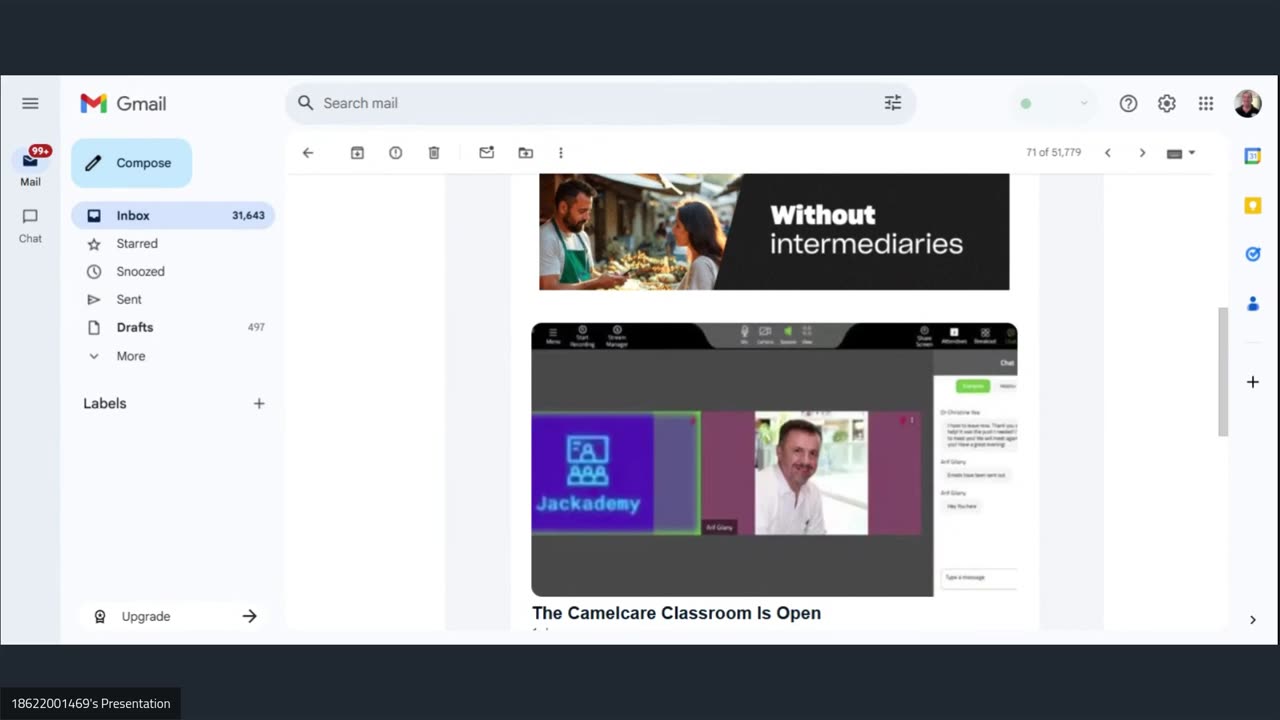Open the Chat section in the left rail
The width and height of the screenshot is (1280, 720).
click(30, 226)
